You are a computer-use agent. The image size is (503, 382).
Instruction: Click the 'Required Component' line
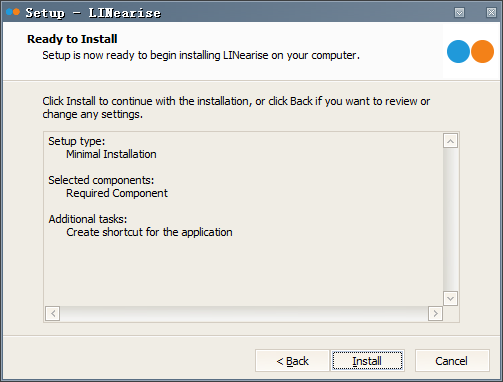point(117,193)
